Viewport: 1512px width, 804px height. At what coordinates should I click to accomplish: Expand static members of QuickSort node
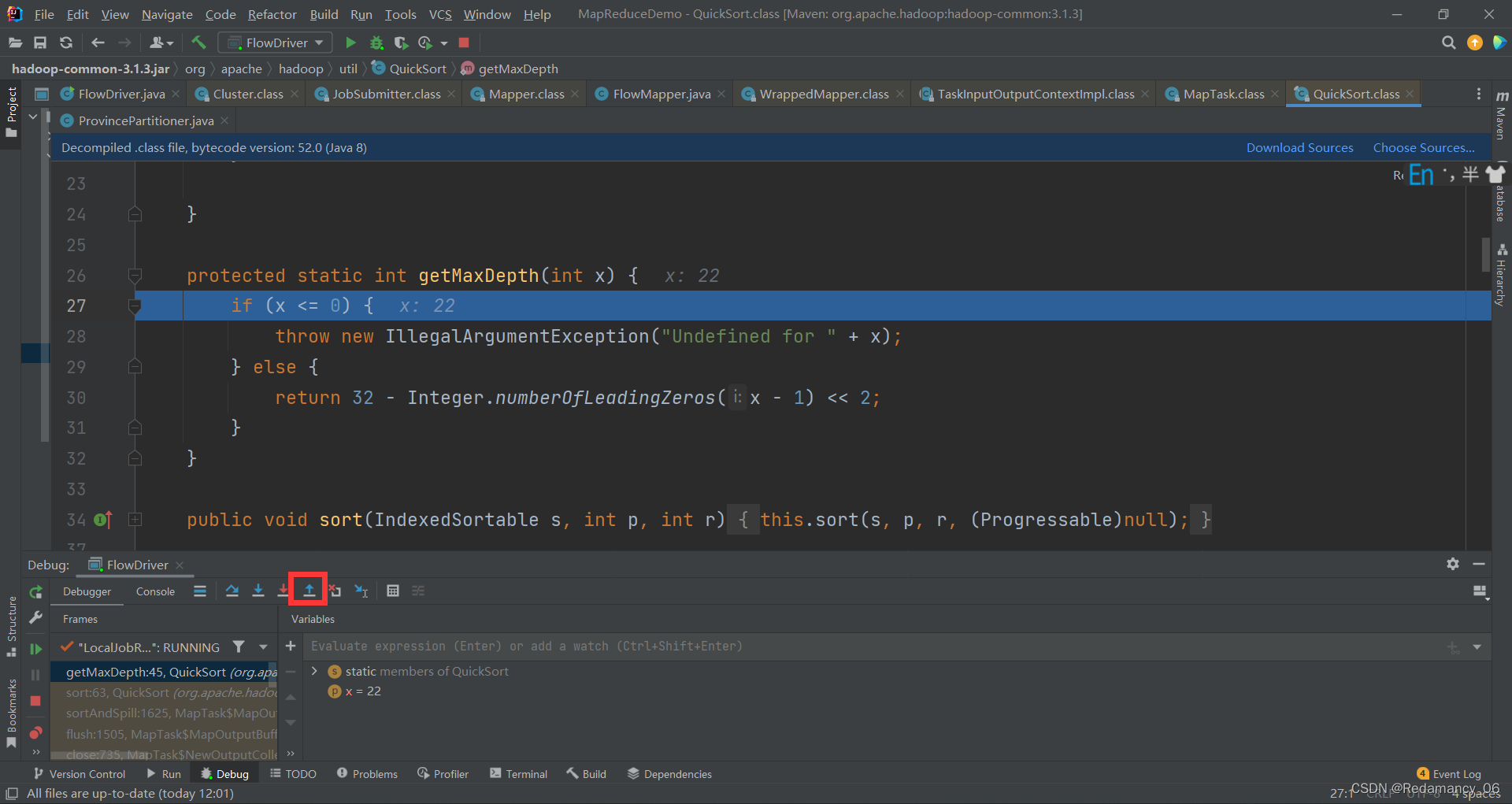coord(314,671)
